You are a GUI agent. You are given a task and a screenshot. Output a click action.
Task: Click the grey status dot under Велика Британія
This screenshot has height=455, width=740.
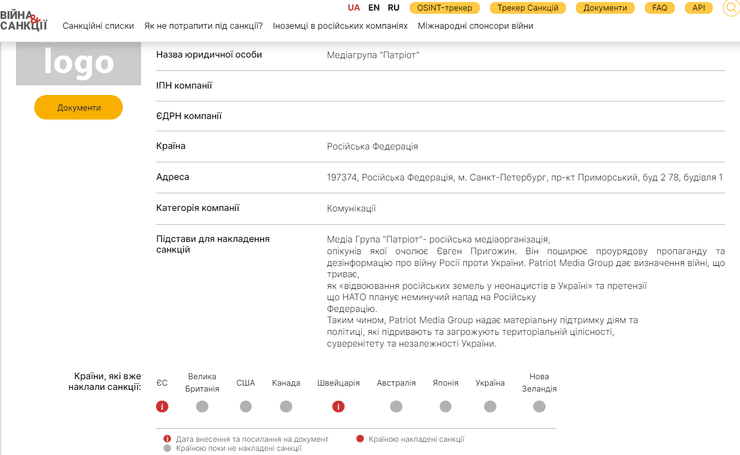tap(202, 407)
